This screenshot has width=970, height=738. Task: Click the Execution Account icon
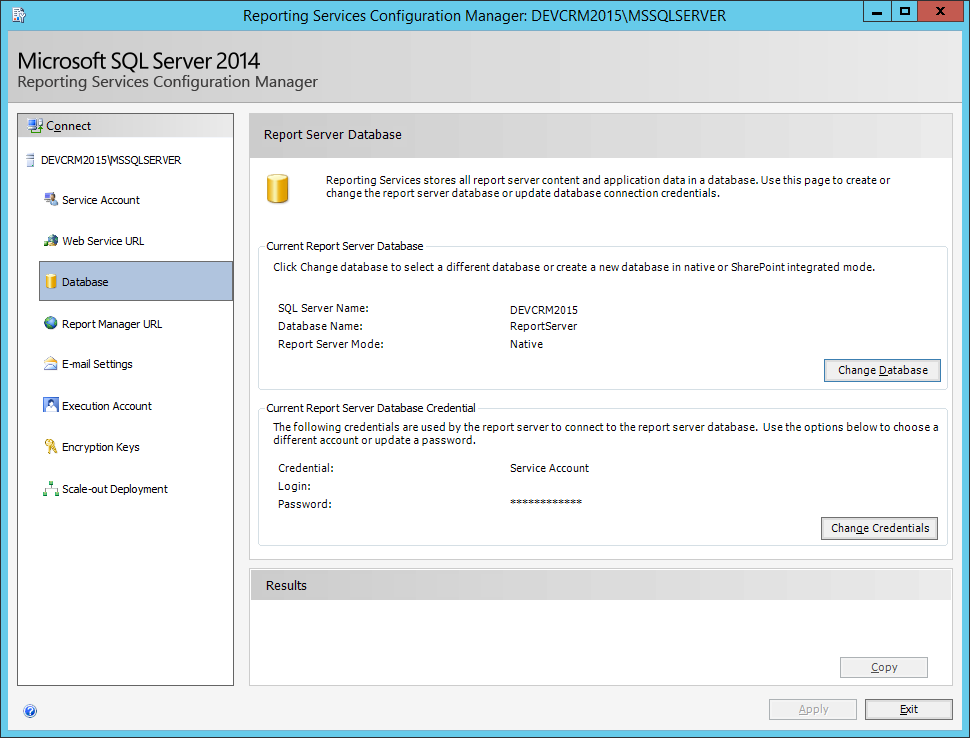(x=51, y=405)
